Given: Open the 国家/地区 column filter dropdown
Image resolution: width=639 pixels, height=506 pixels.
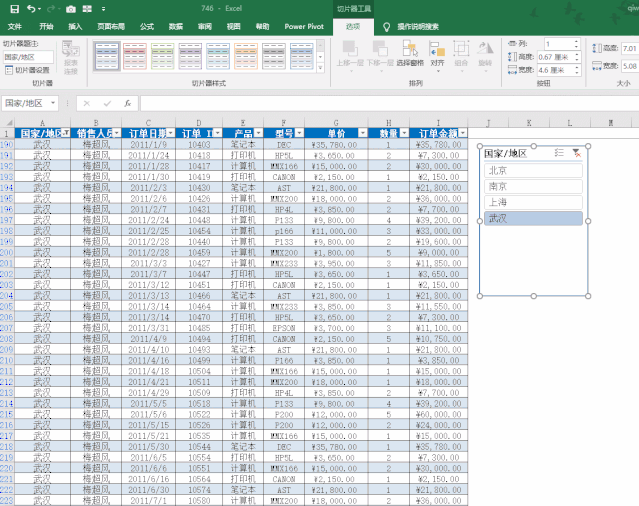Looking at the screenshot, I should (67, 133).
